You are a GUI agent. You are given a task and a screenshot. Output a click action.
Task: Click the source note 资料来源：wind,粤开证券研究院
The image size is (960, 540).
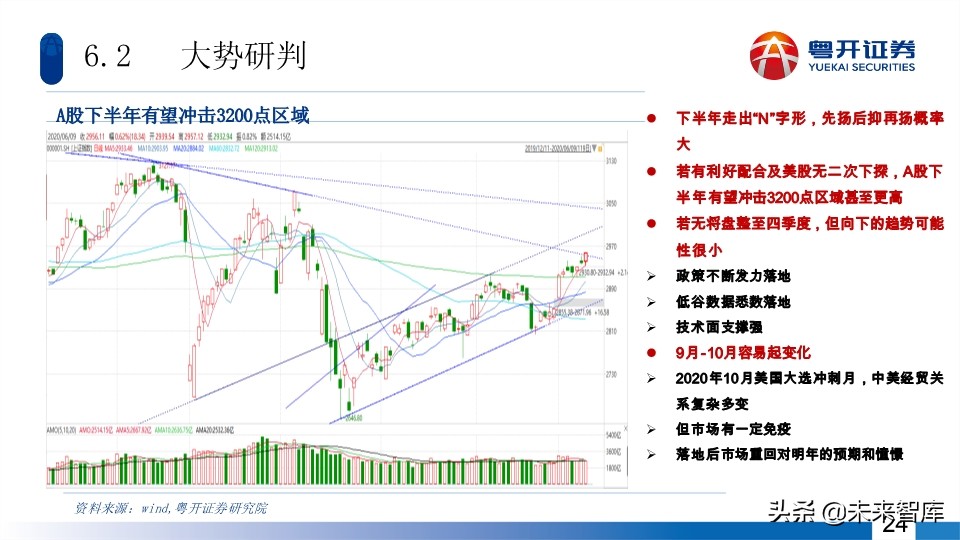pos(171,508)
